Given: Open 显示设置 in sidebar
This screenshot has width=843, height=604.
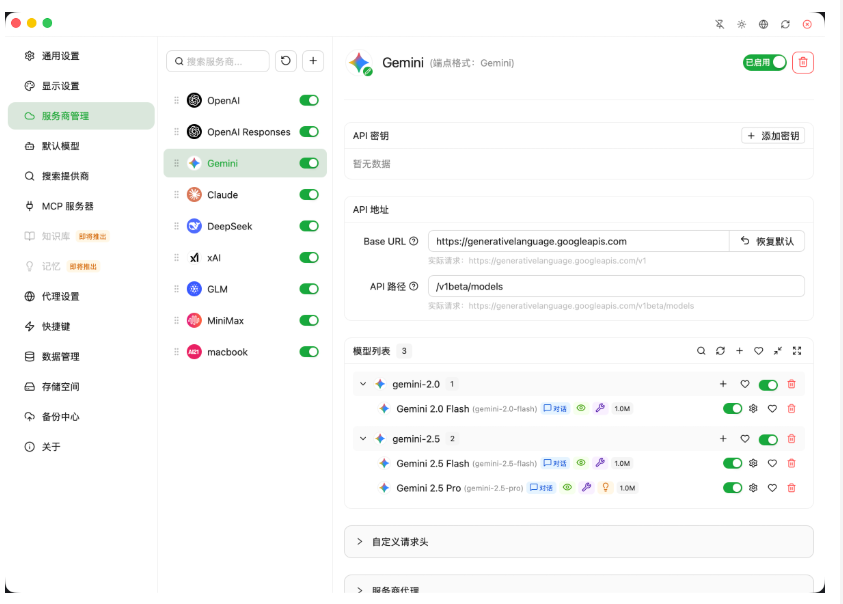Looking at the screenshot, I should pyautogui.click(x=81, y=86).
